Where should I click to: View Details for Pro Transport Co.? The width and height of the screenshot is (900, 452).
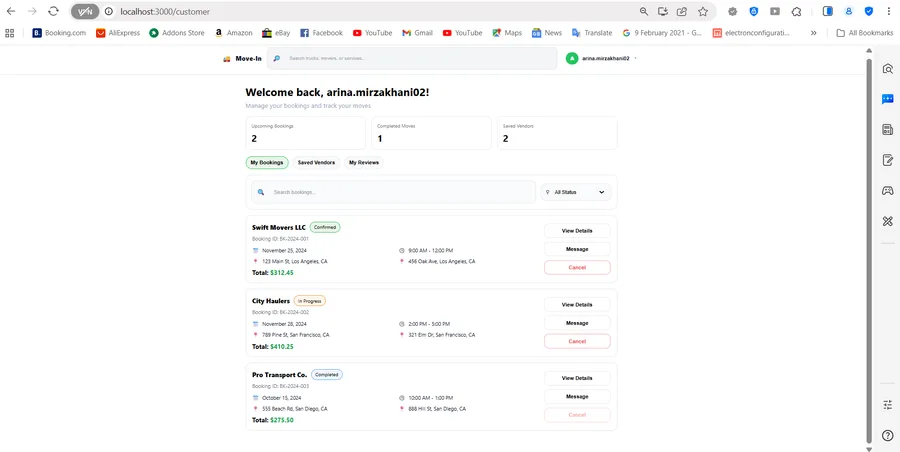[577, 378]
